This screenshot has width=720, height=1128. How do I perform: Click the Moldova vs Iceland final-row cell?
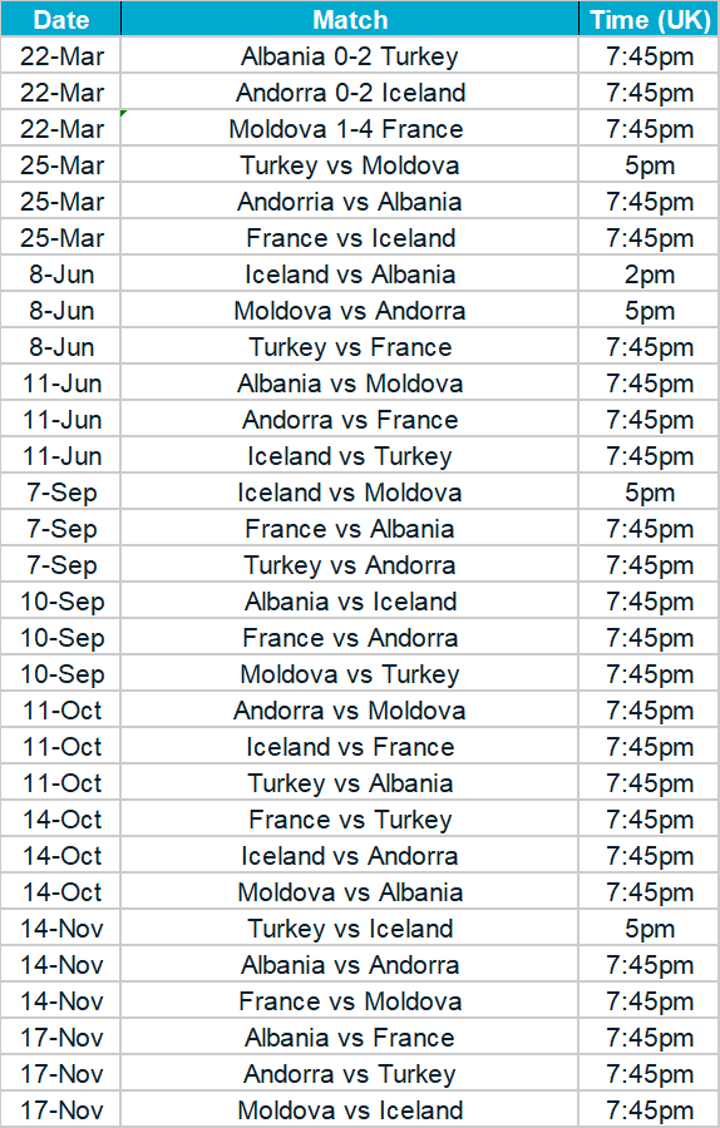(x=349, y=1110)
